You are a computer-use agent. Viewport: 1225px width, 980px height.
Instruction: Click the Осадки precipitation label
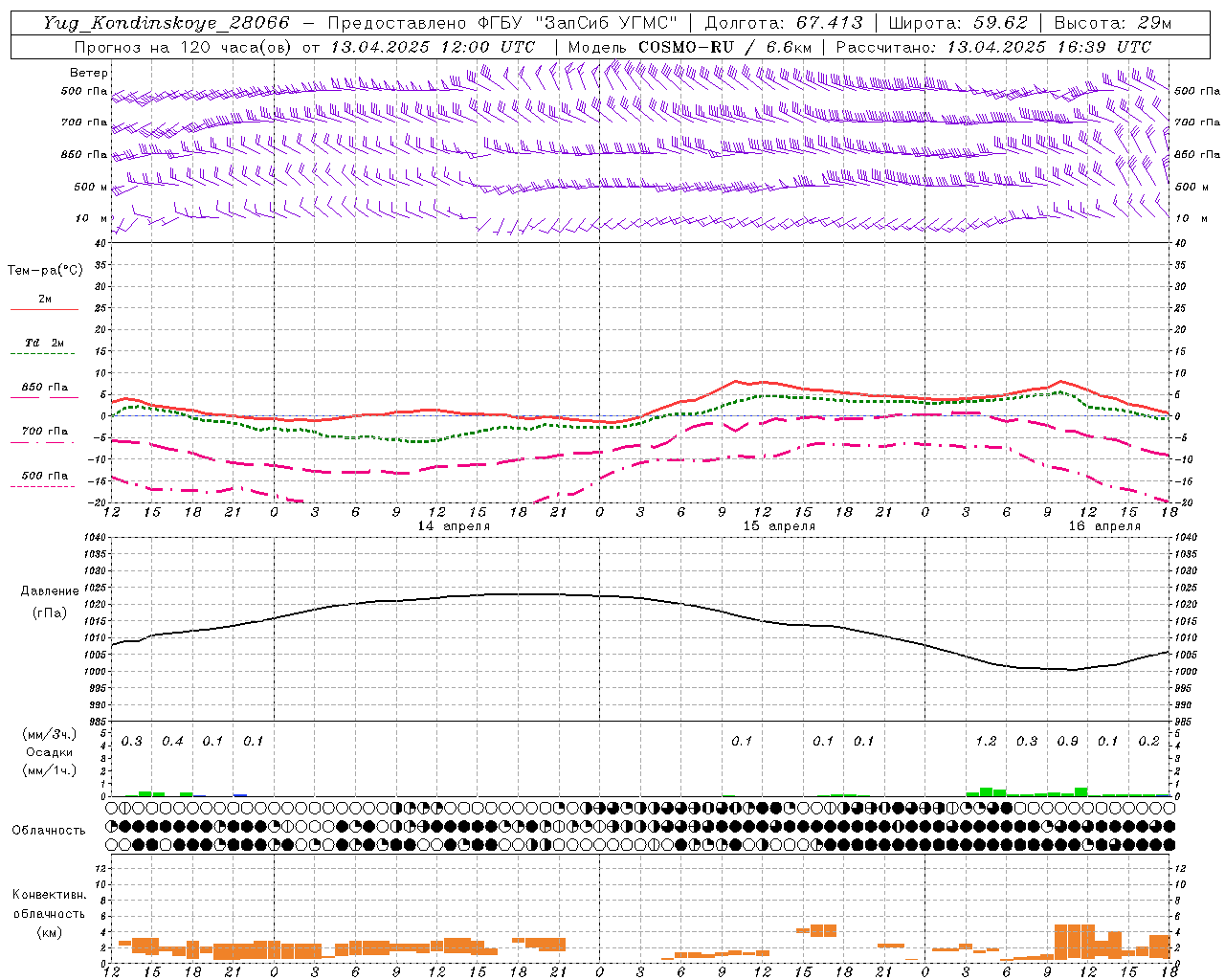click(50, 752)
